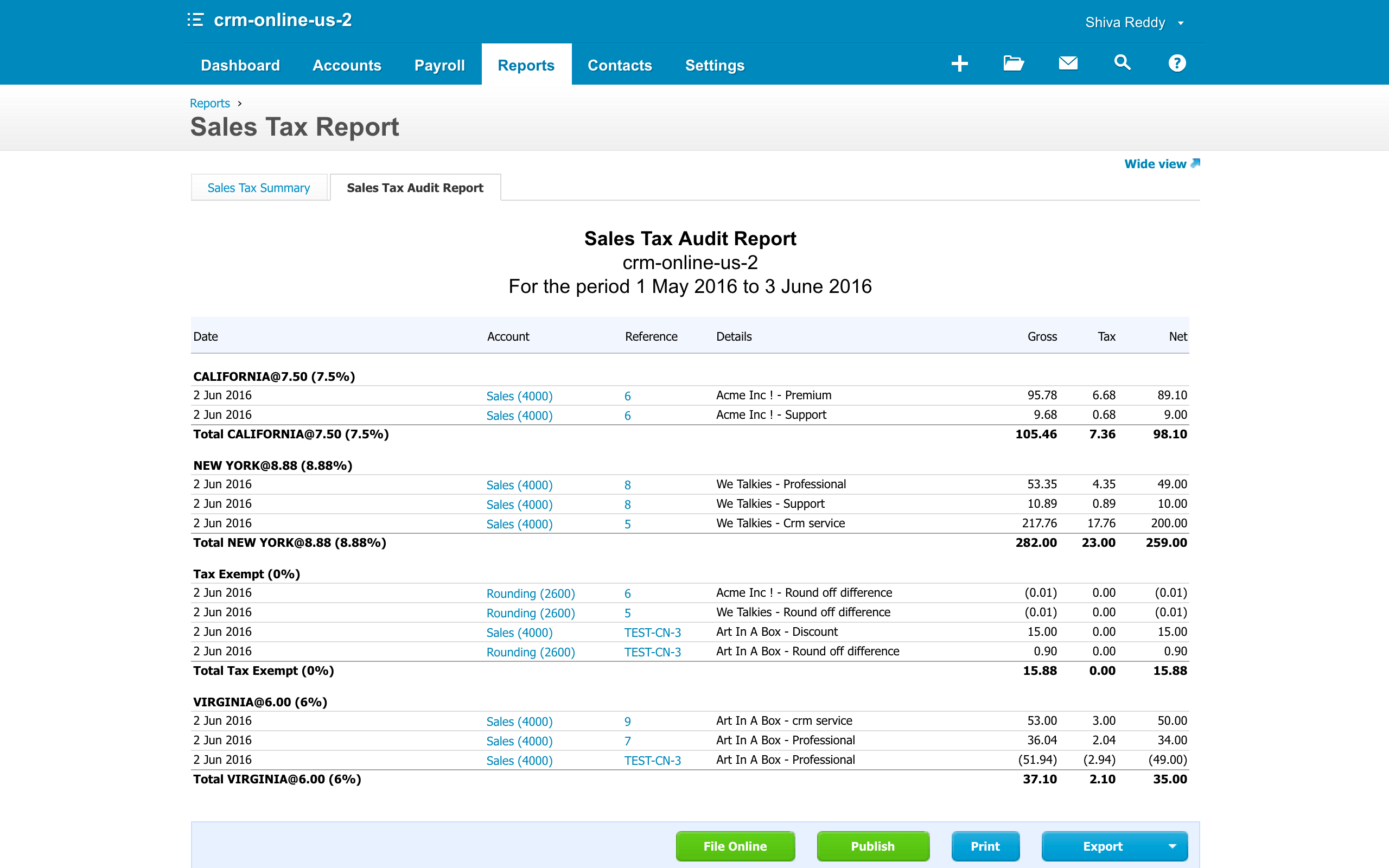
Task: Open the help question mark icon
Action: [x=1176, y=63]
